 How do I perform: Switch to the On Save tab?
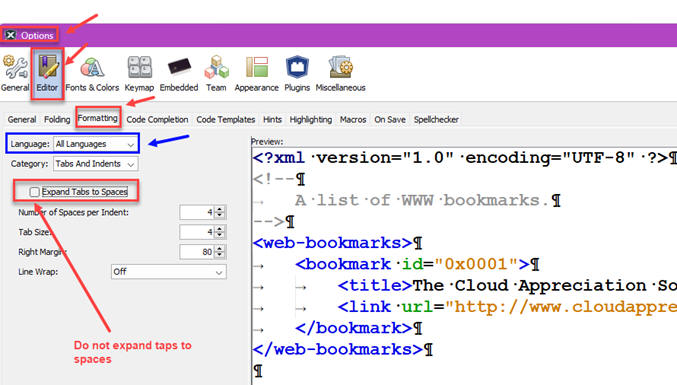390,120
